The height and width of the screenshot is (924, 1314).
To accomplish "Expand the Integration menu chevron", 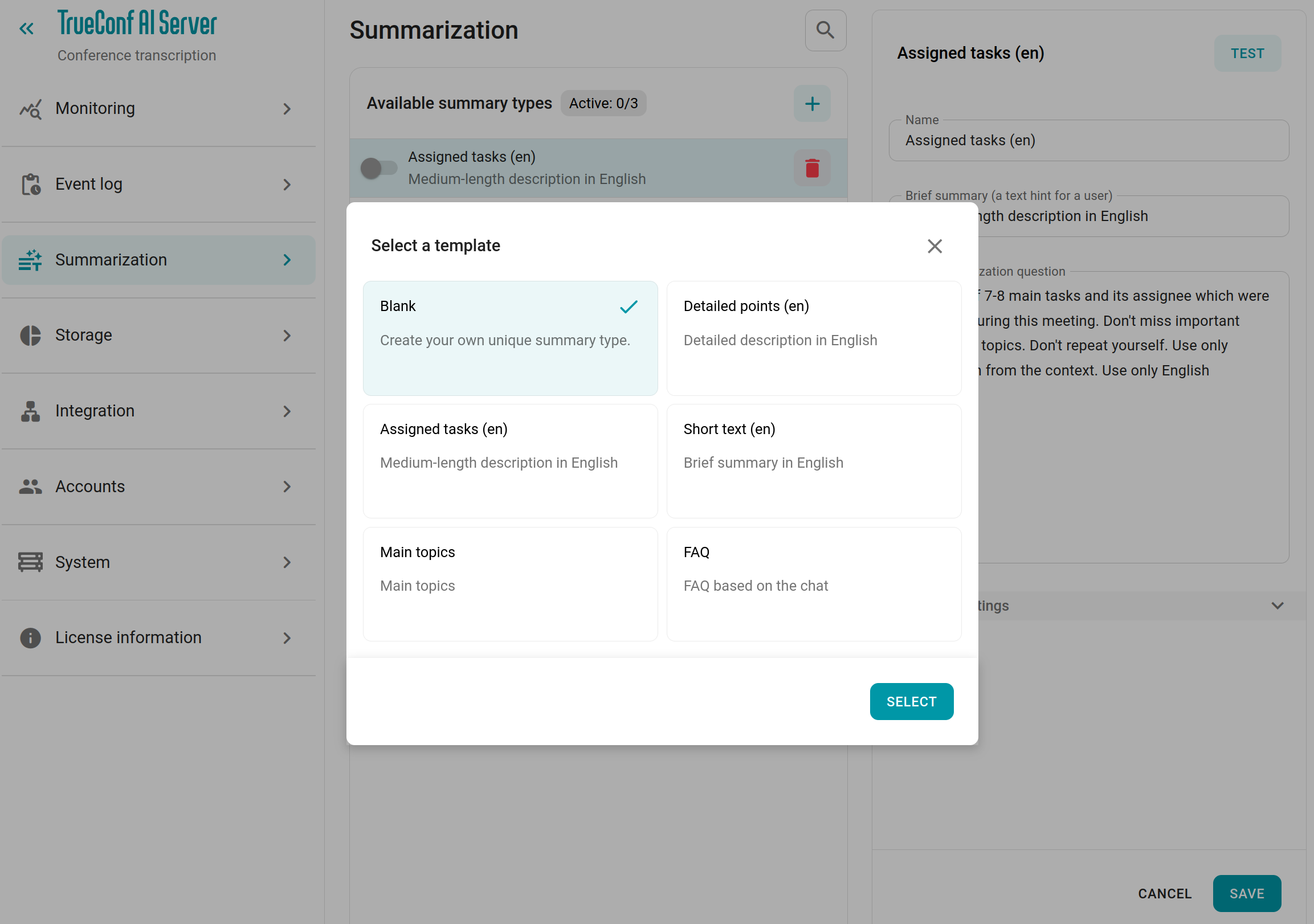I will point(287,411).
